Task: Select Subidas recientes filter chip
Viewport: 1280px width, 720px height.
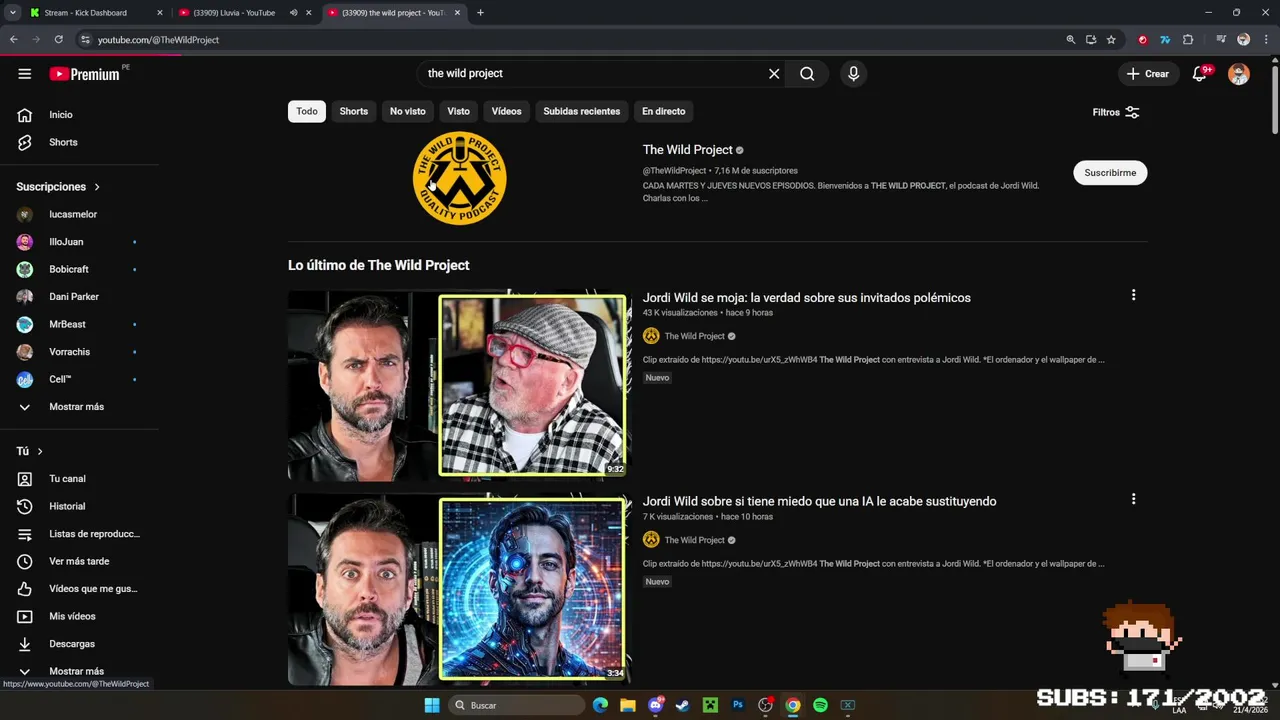Action: coord(582,111)
